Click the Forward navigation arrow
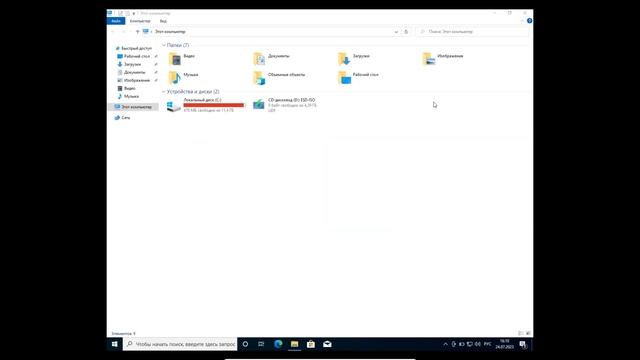The width and height of the screenshot is (640, 360). pos(123,32)
